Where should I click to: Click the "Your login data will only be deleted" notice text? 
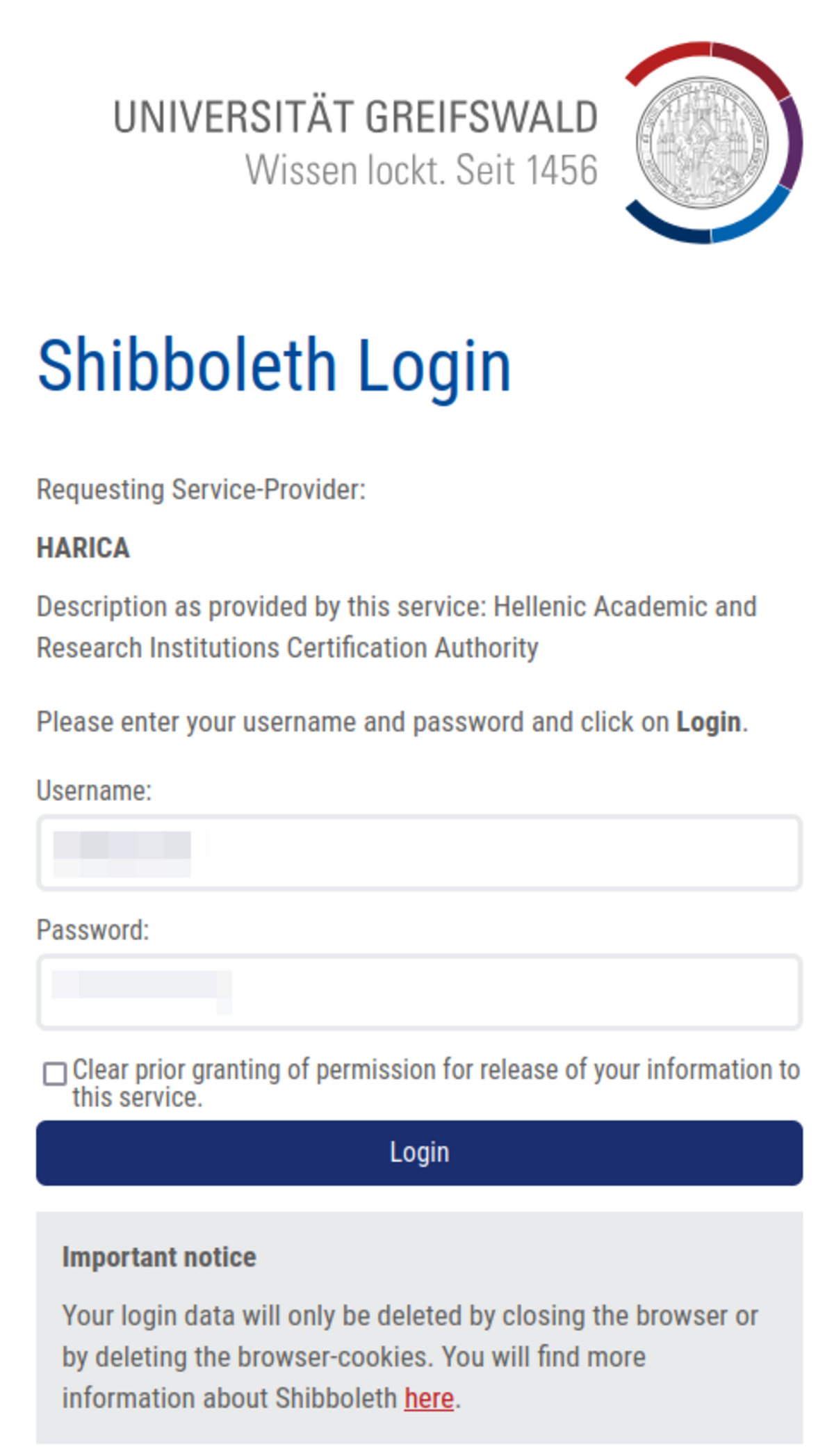coord(410,1316)
